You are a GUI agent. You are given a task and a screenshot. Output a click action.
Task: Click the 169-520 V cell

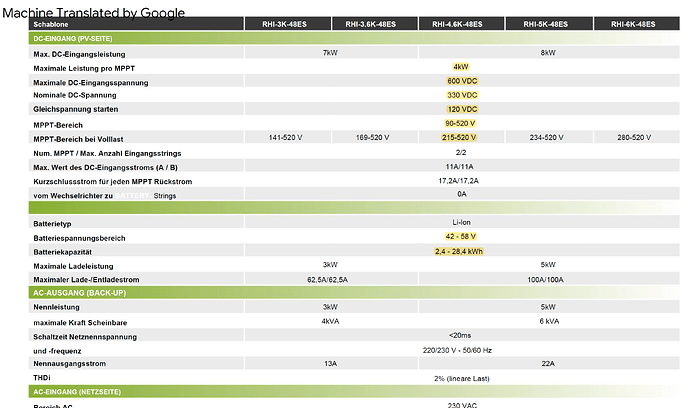pos(373,137)
